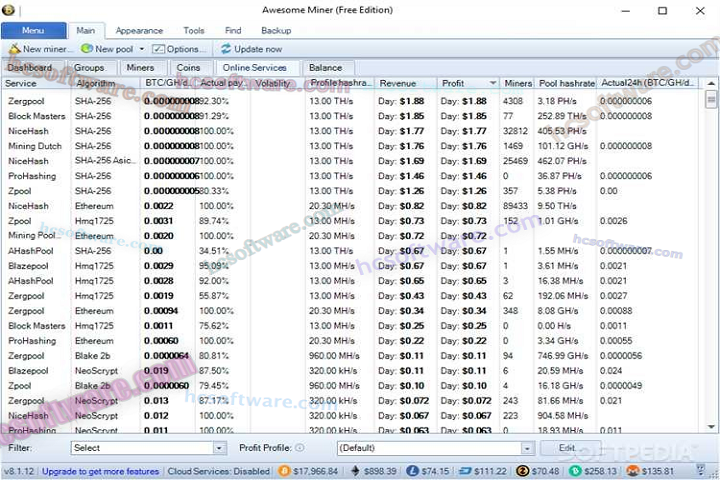The image size is (720, 480).
Task: Open the Find ribbon tab
Action: [233, 31]
